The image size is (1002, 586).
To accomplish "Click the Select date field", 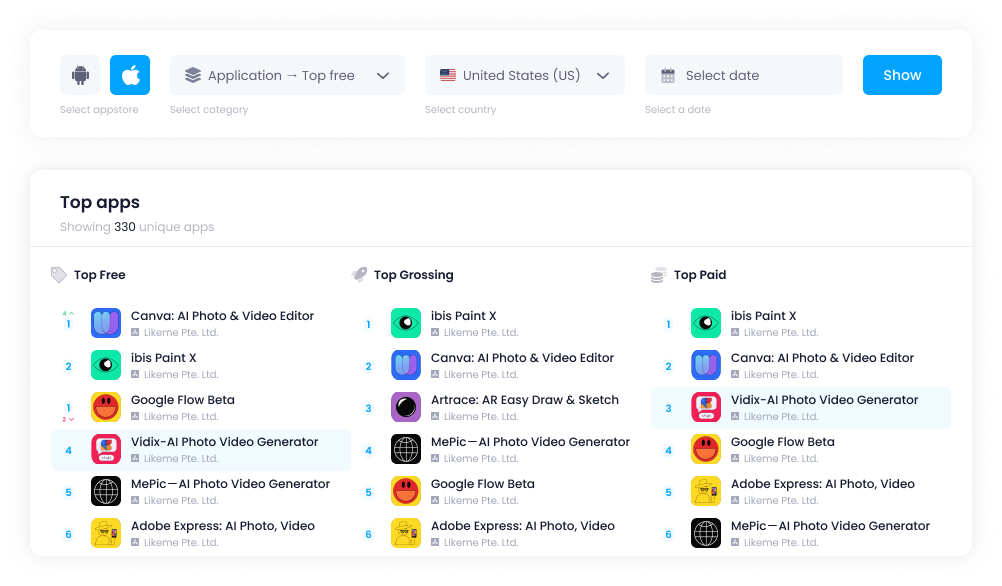I will coord(744,75).
